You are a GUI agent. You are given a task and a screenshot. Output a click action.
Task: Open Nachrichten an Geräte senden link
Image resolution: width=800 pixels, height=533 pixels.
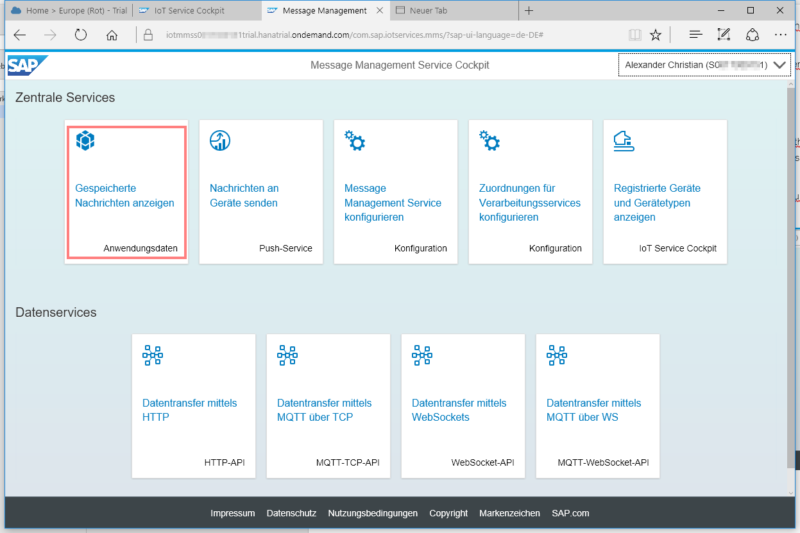point(244,195)
